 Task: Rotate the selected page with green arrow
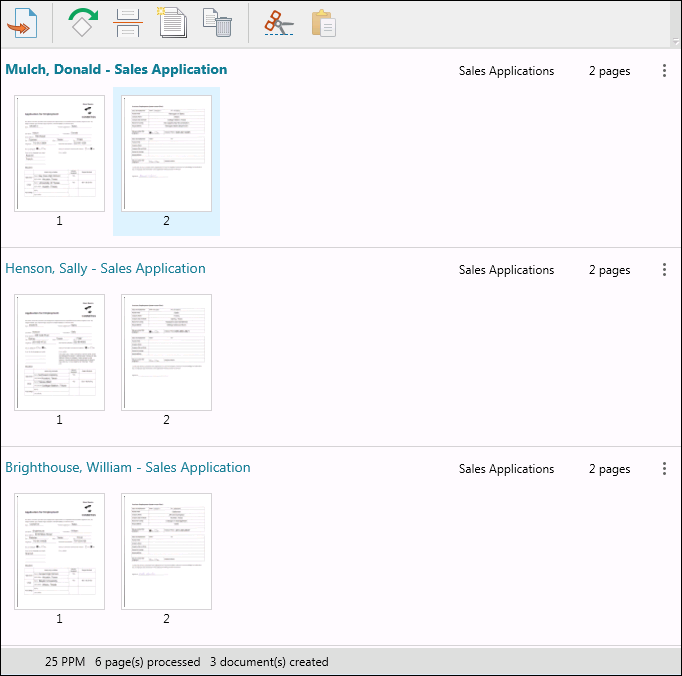click(x=84, y=22)
